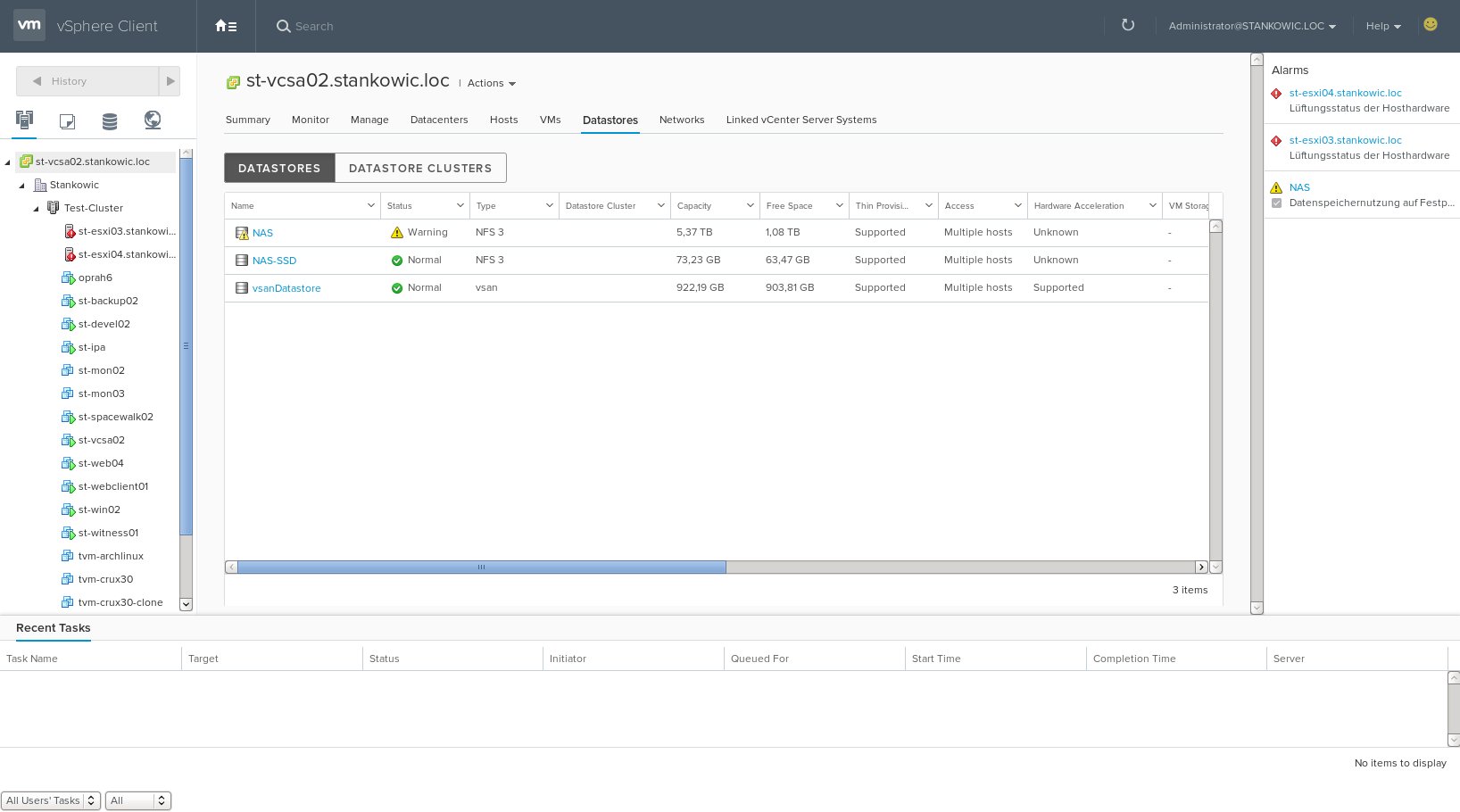Click the datastore table horizontal scrollbar thumb
This screenshot has height=812, width=1460.
coord(482,567)
